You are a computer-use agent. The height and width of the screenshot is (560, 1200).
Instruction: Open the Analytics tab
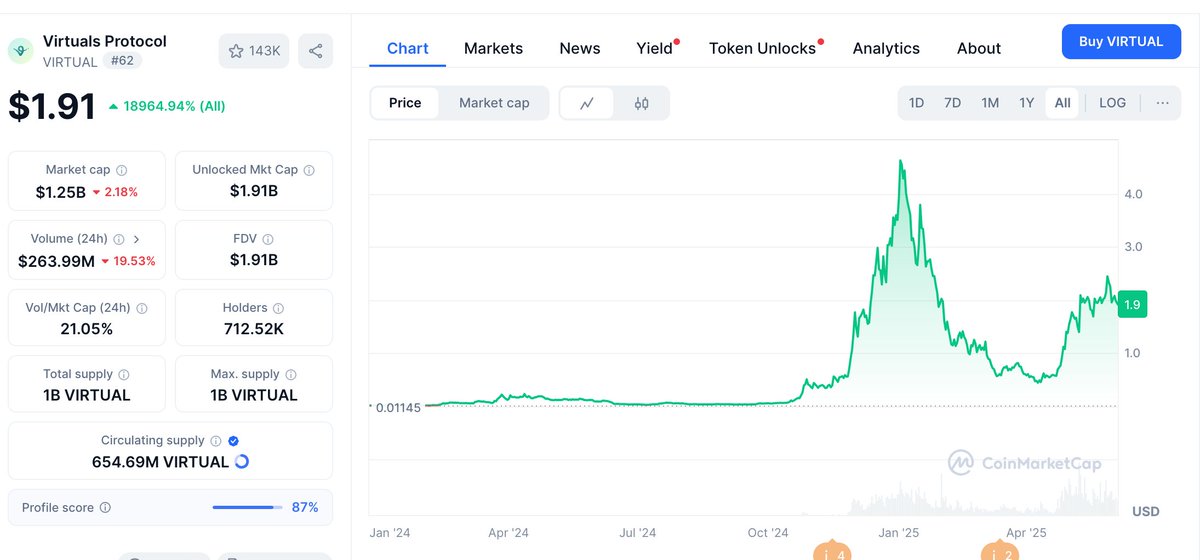coord(886,48)
